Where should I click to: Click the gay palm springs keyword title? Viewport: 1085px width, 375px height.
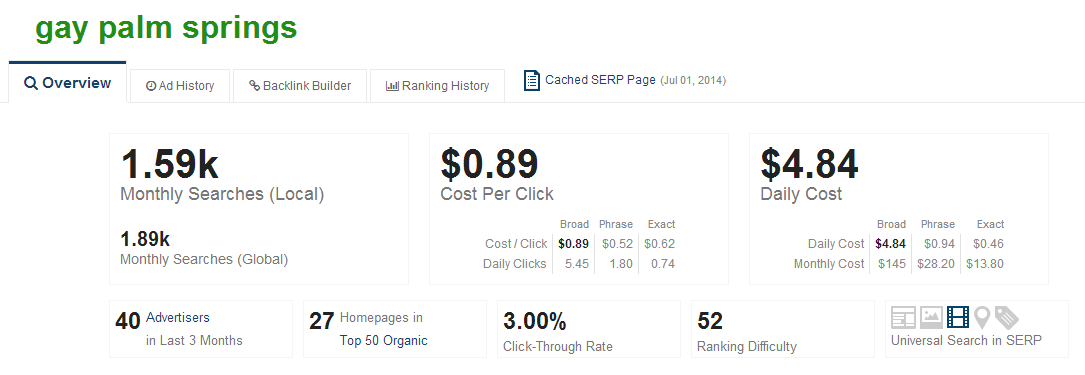point(166,28)
